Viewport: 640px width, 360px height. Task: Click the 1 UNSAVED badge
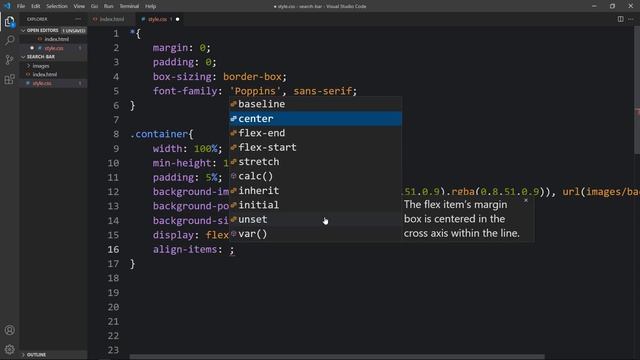click(74, 31)
